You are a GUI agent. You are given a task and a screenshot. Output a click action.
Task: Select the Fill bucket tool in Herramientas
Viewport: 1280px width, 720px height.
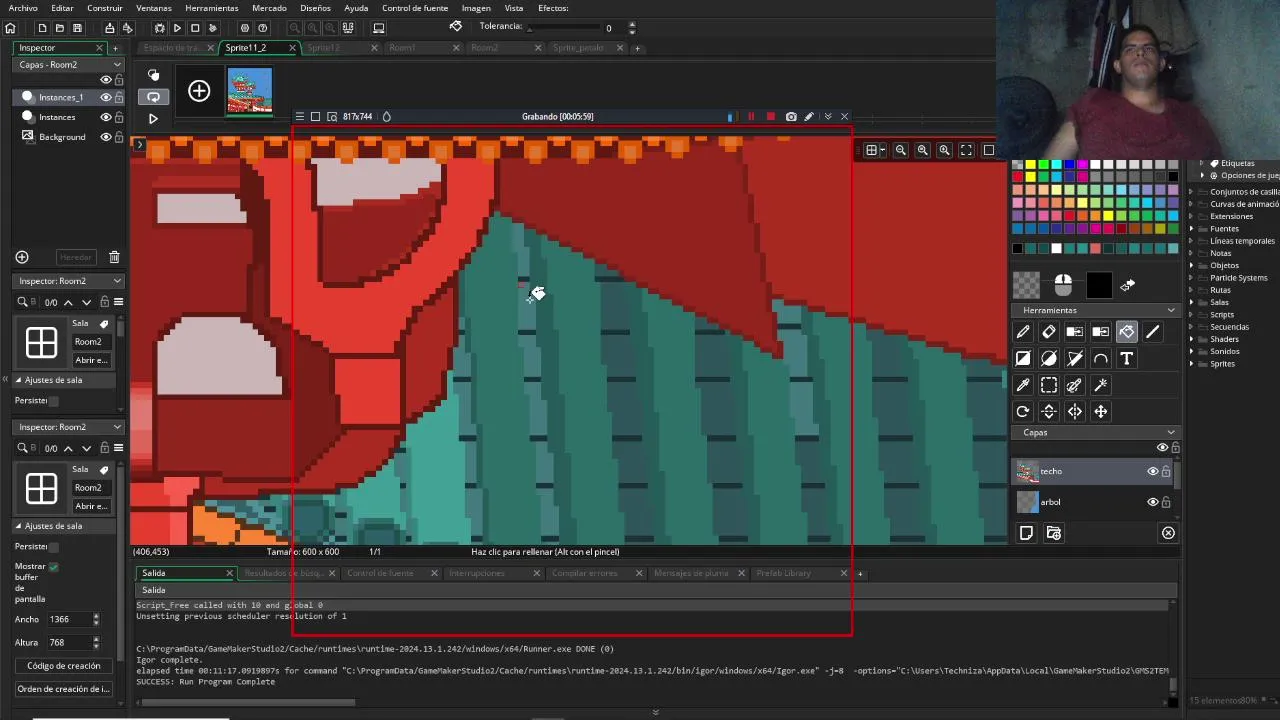(1127, 332)
